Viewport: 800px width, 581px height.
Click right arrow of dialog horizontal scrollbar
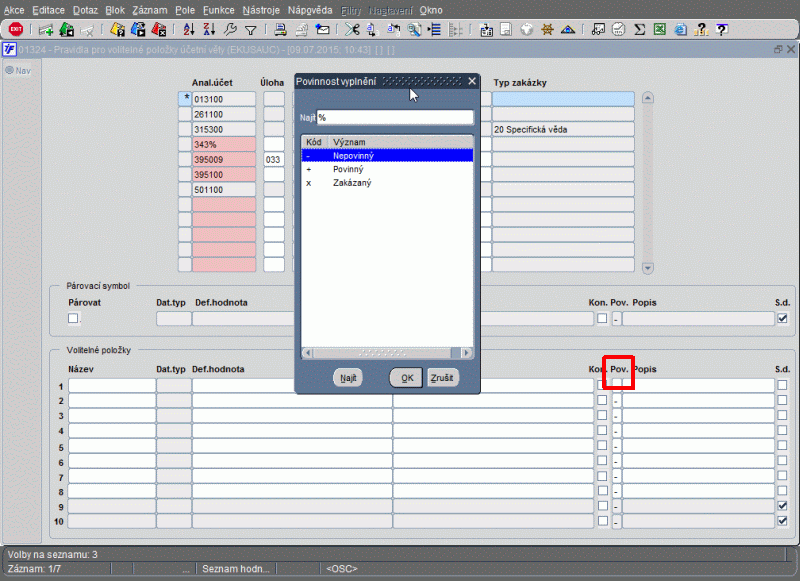pos(466,352)
